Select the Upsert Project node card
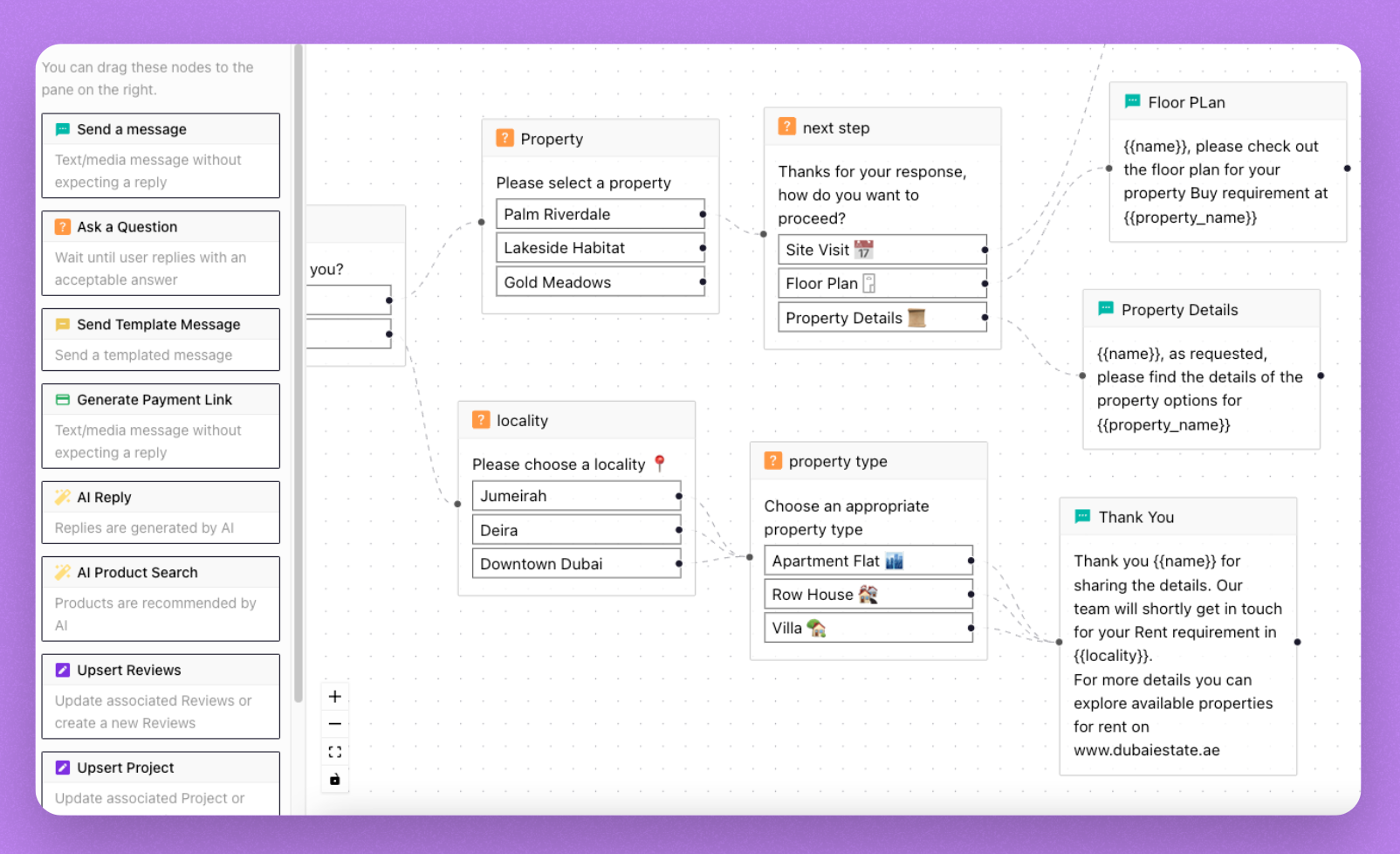This screenshot has width=1400, height=854. (161, 783)
